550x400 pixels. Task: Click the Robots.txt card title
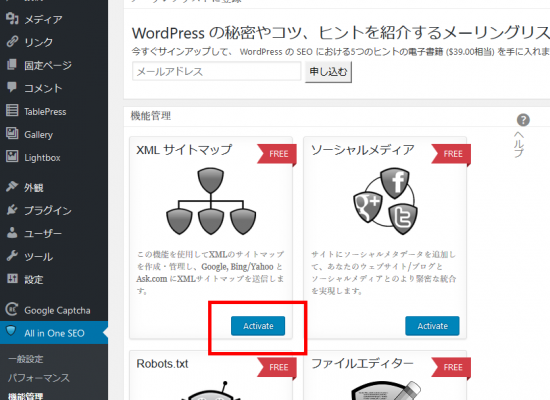[162, 364]
